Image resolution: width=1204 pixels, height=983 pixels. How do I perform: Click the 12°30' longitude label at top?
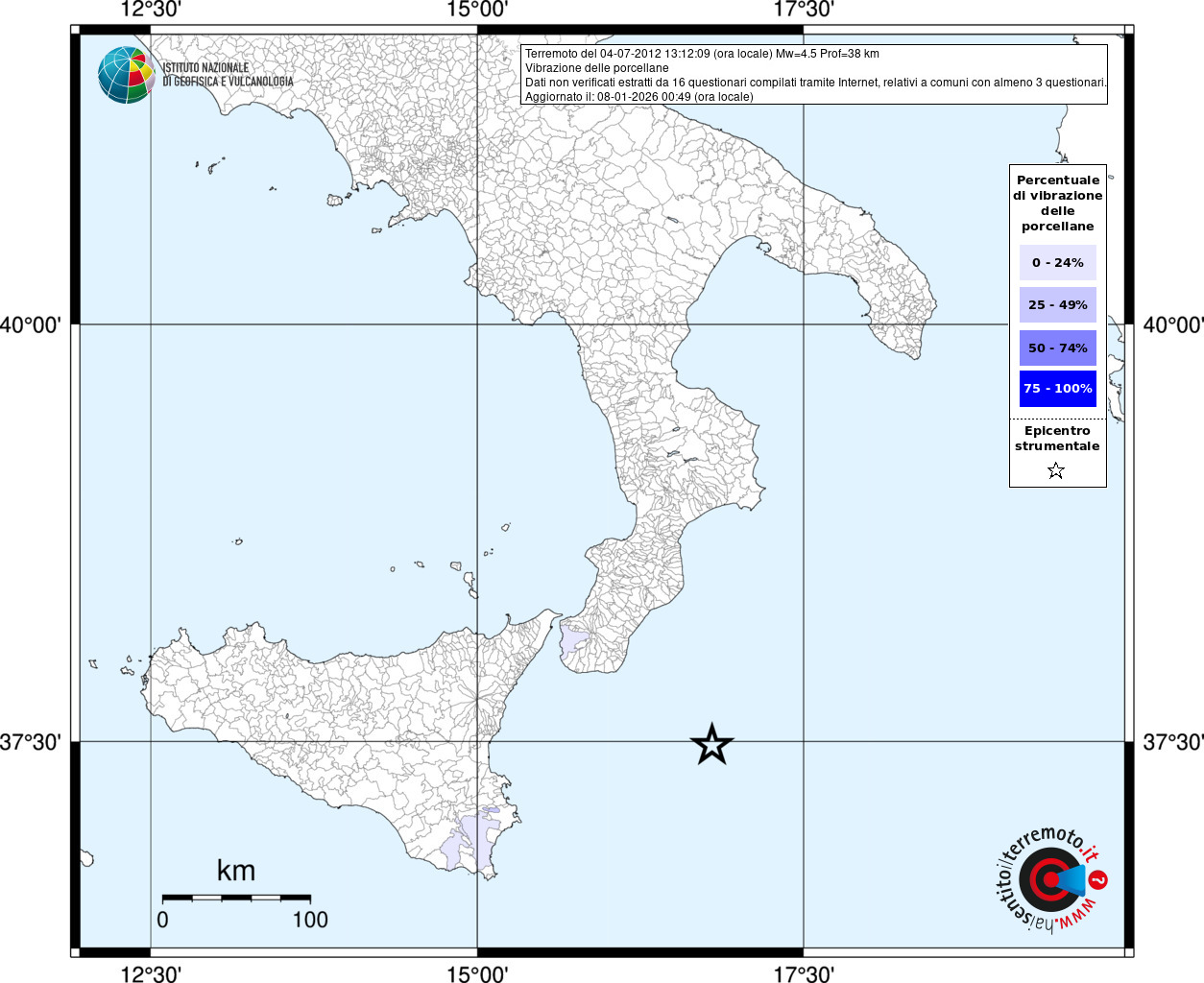click(151, 10)
